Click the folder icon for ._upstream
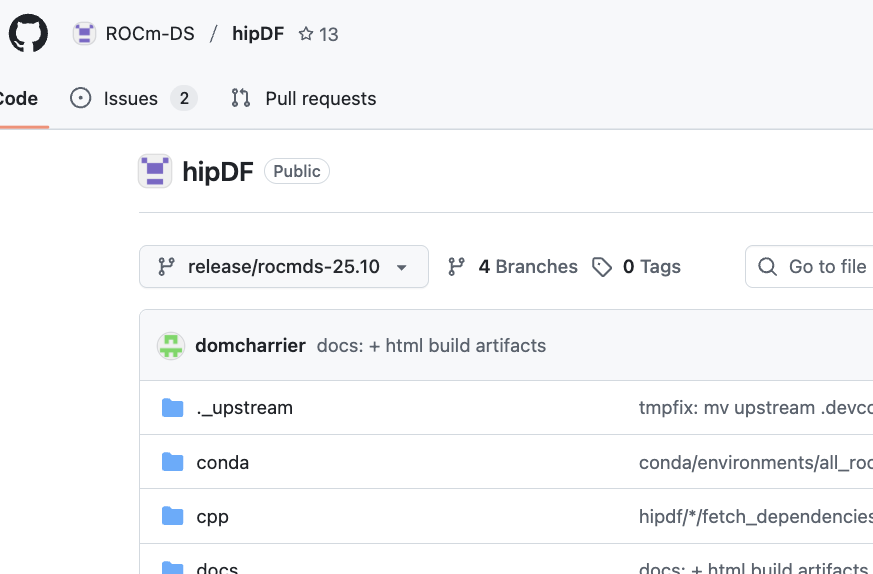This screenshot has height=574, width=873. 173,408
